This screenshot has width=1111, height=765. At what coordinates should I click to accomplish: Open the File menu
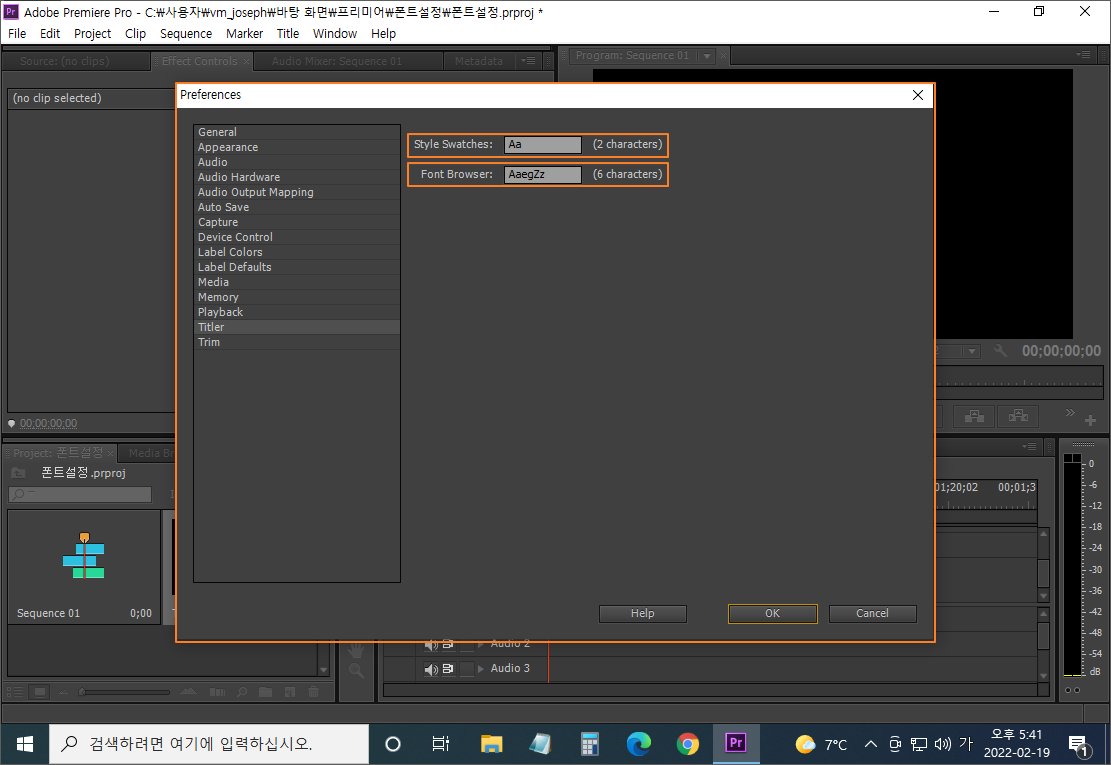17,33
